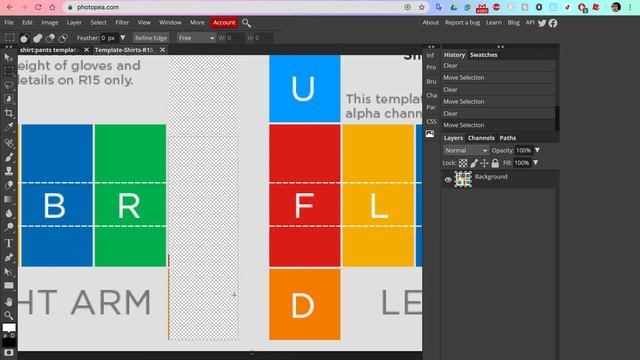
Task: Select the Crop tool
Action: pyautogui.click(x=9, y=113)
